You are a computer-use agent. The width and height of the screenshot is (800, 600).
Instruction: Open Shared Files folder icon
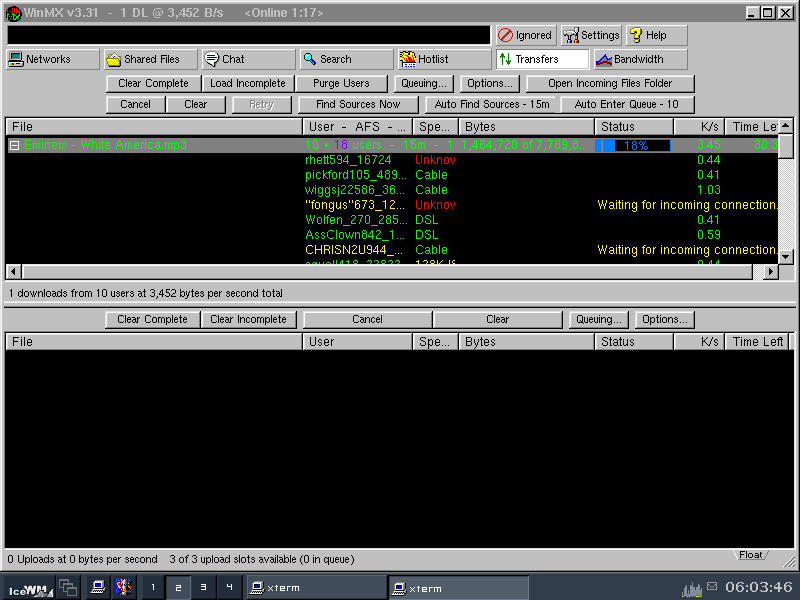[114, 59]
